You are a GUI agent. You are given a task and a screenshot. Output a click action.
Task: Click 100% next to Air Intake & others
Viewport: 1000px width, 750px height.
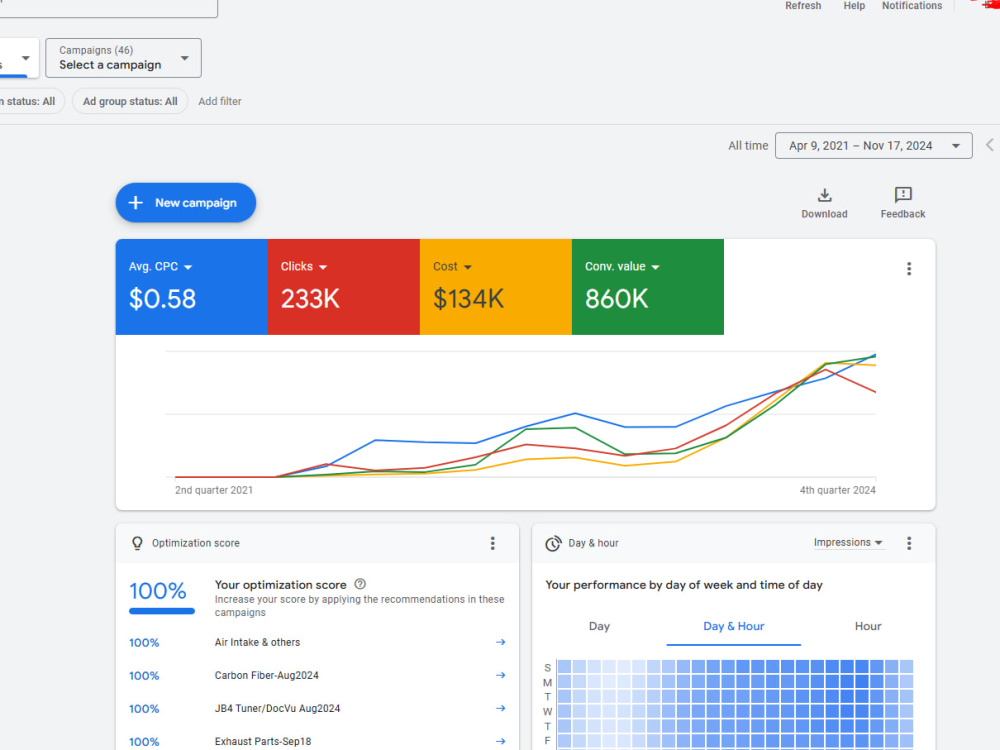[x=144, y=642]
